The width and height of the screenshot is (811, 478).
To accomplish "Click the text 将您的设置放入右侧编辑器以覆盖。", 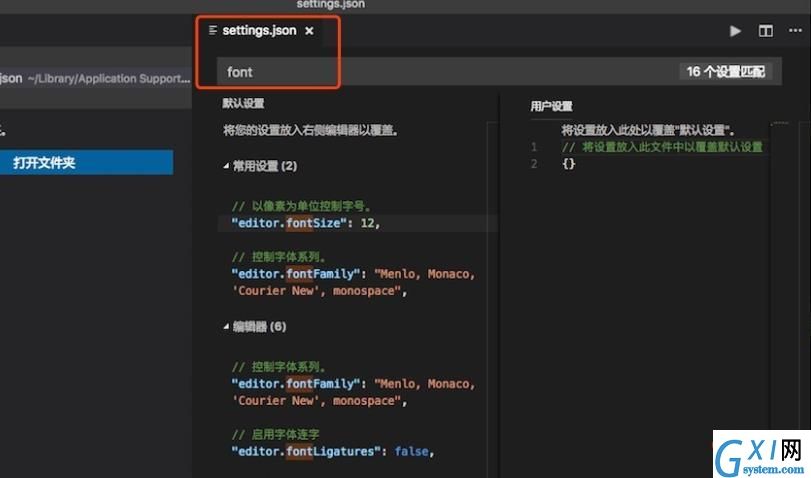I will (x=310, y=130).
